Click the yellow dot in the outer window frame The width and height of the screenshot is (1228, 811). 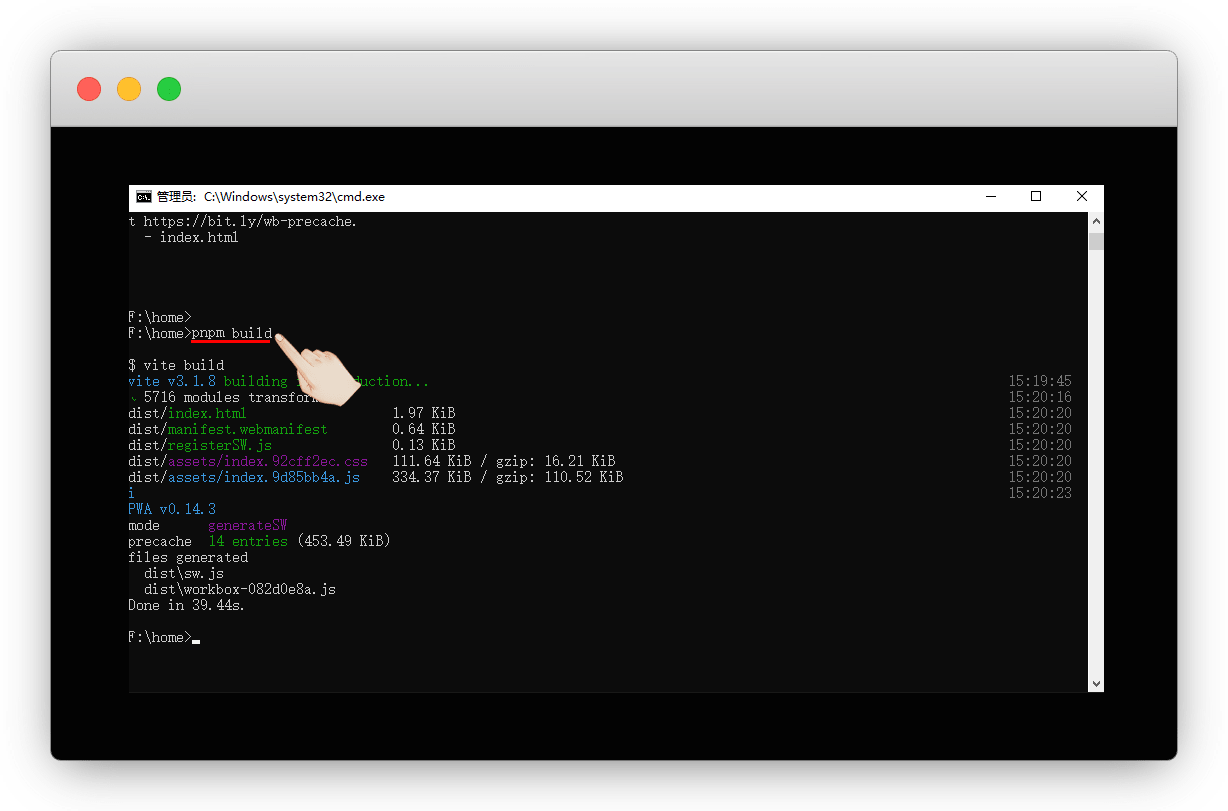click(x=129, y=89)
